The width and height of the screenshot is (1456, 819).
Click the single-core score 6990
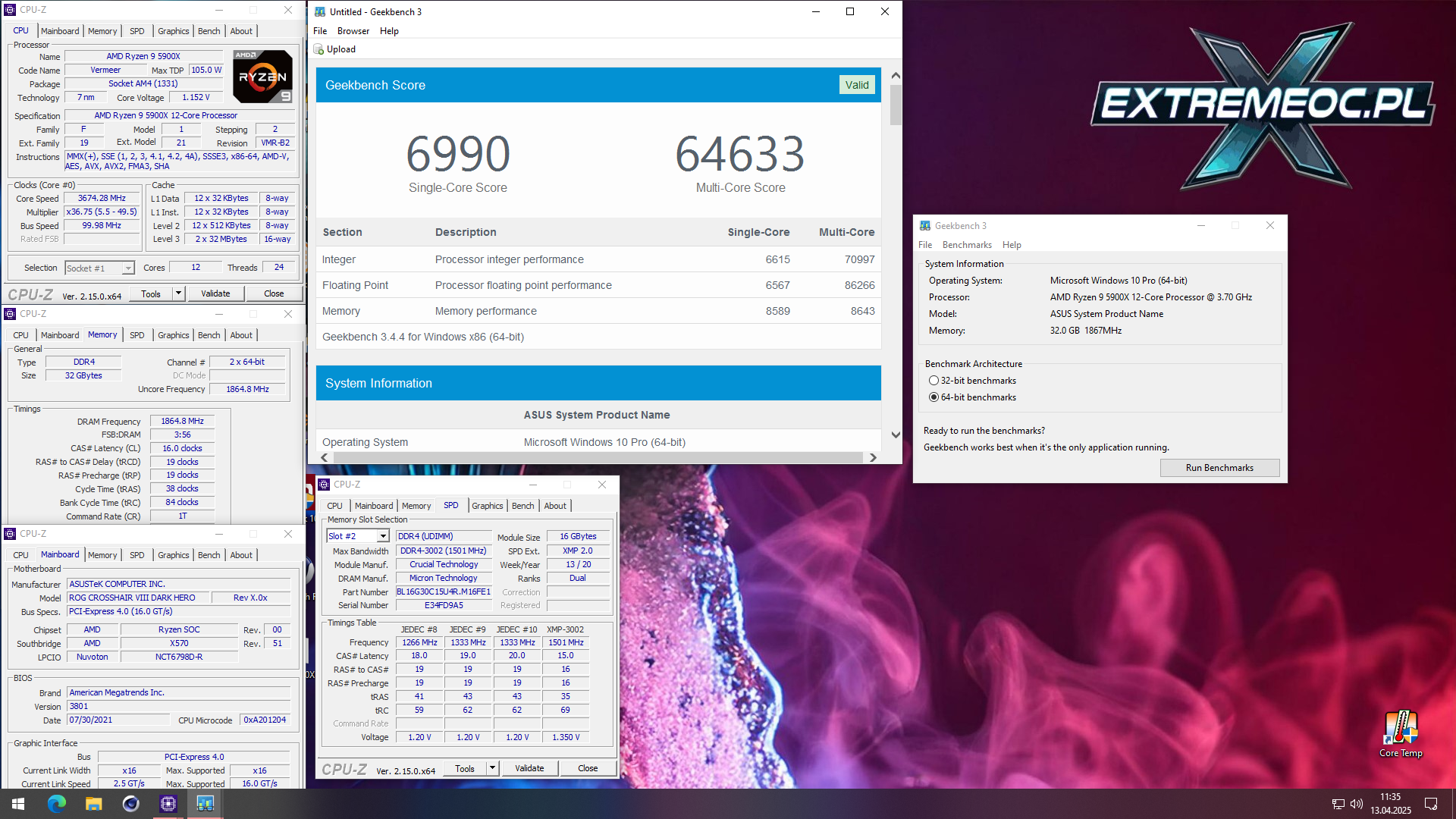tap(458, 154)
